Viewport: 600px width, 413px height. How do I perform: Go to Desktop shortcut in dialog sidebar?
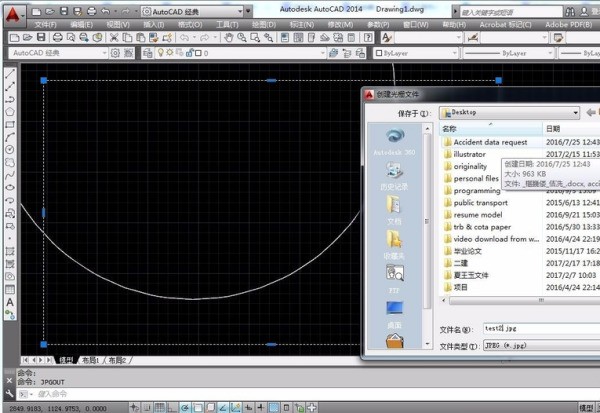coord(394,310)
